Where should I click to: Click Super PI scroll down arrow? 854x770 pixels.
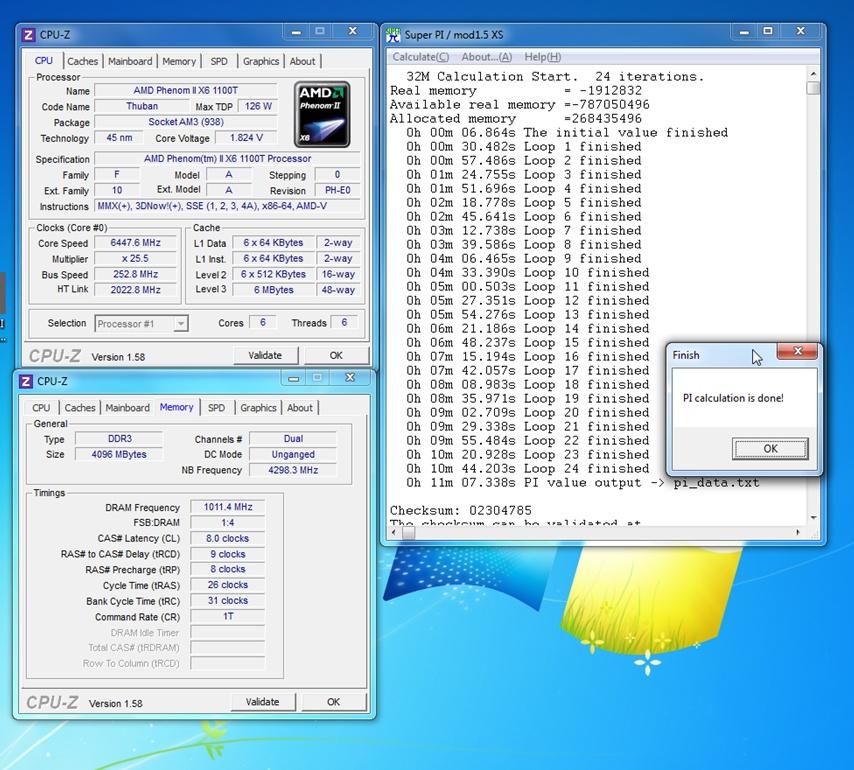pos(813,517)
